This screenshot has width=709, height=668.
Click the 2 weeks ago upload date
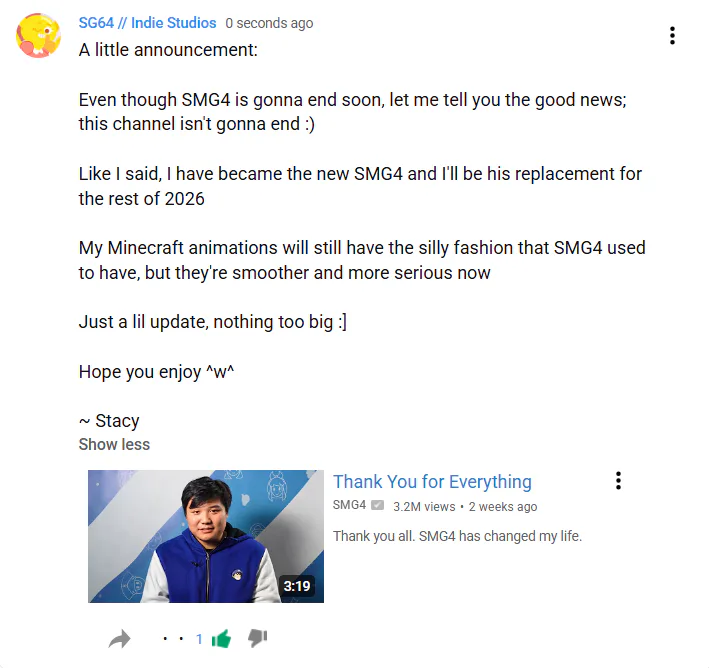pyautogui.click(x=503, y=507)
